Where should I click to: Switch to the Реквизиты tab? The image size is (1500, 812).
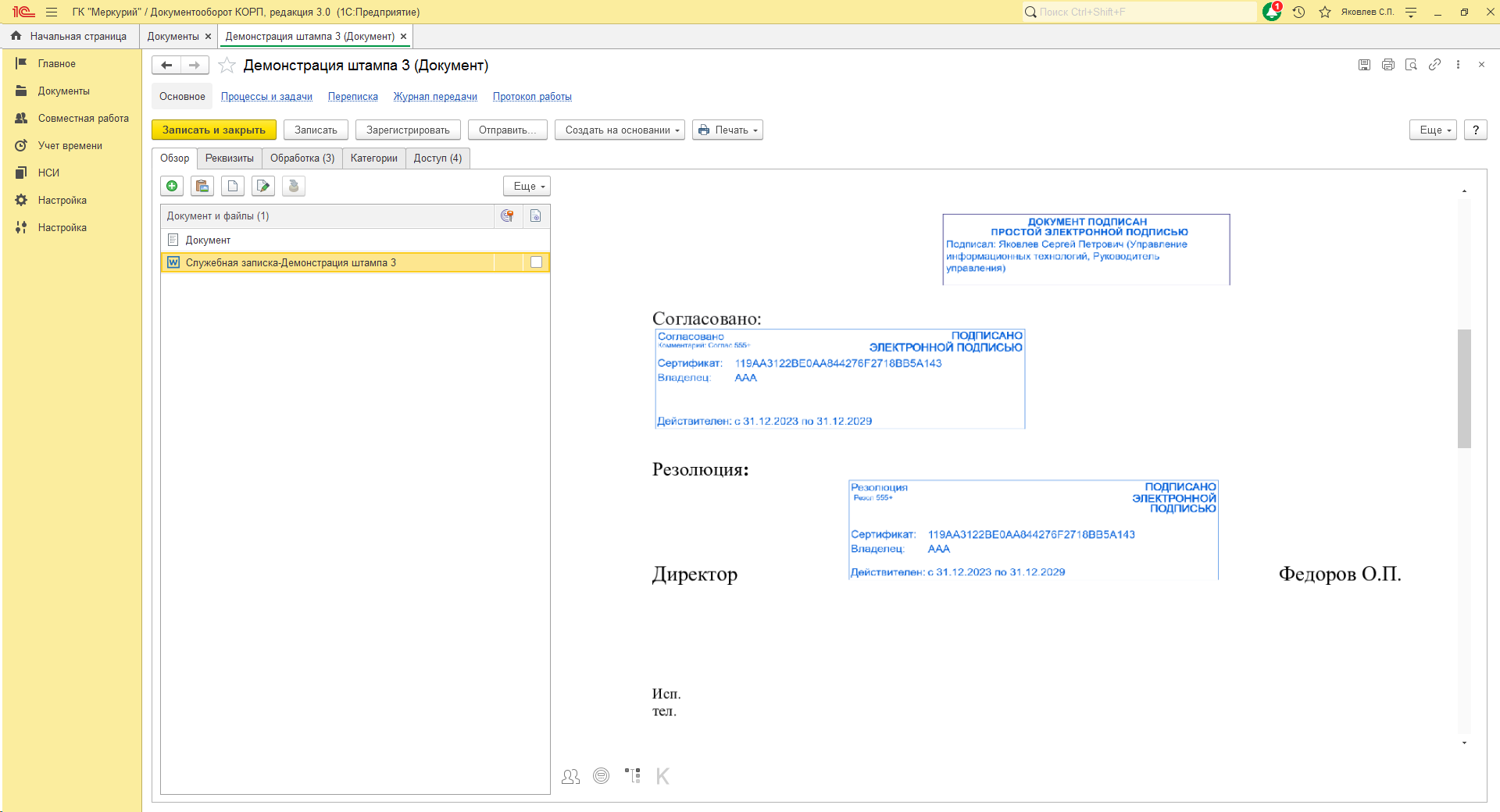229,158
